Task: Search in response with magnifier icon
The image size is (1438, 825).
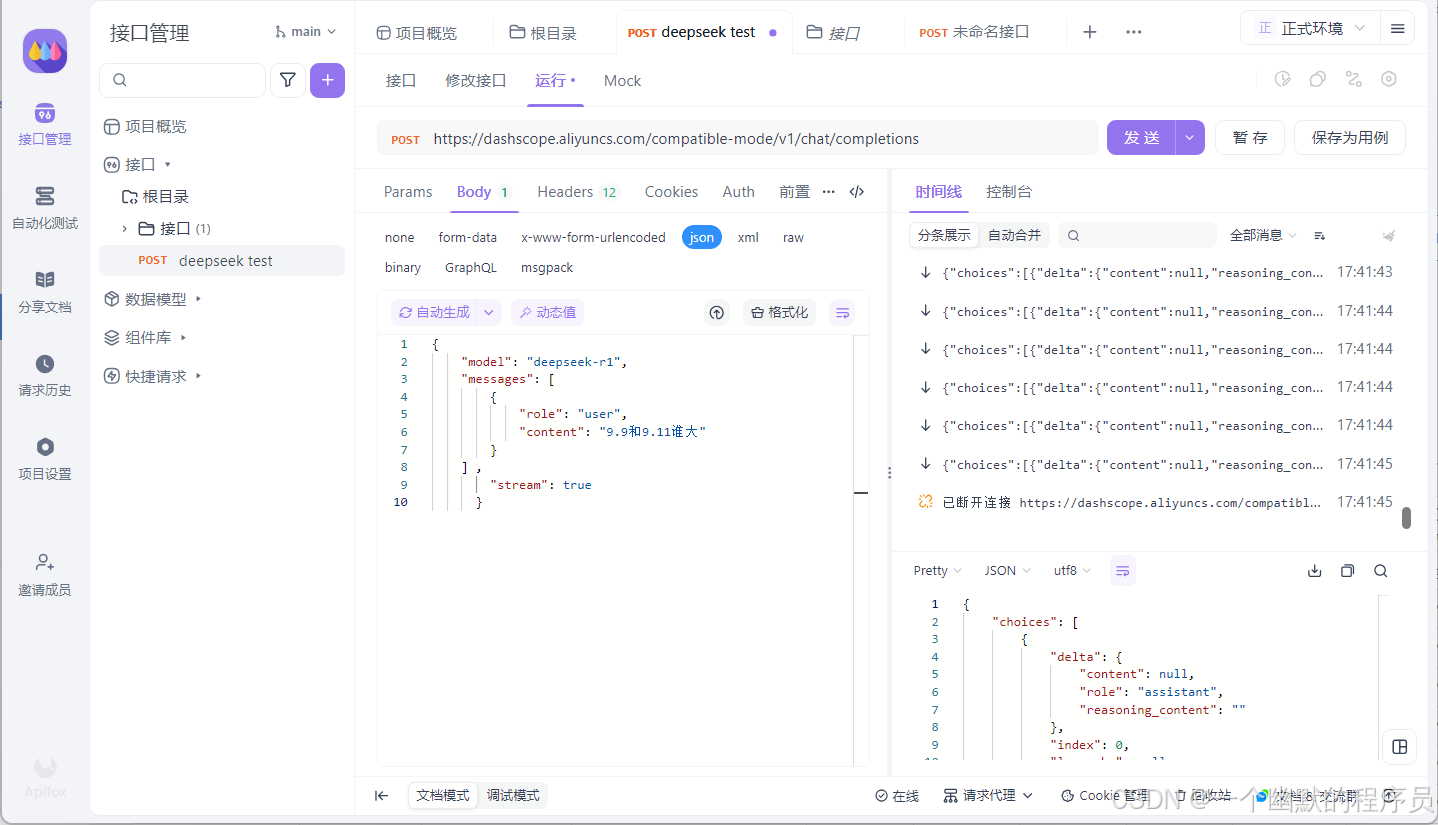Action: (1381, 571)
